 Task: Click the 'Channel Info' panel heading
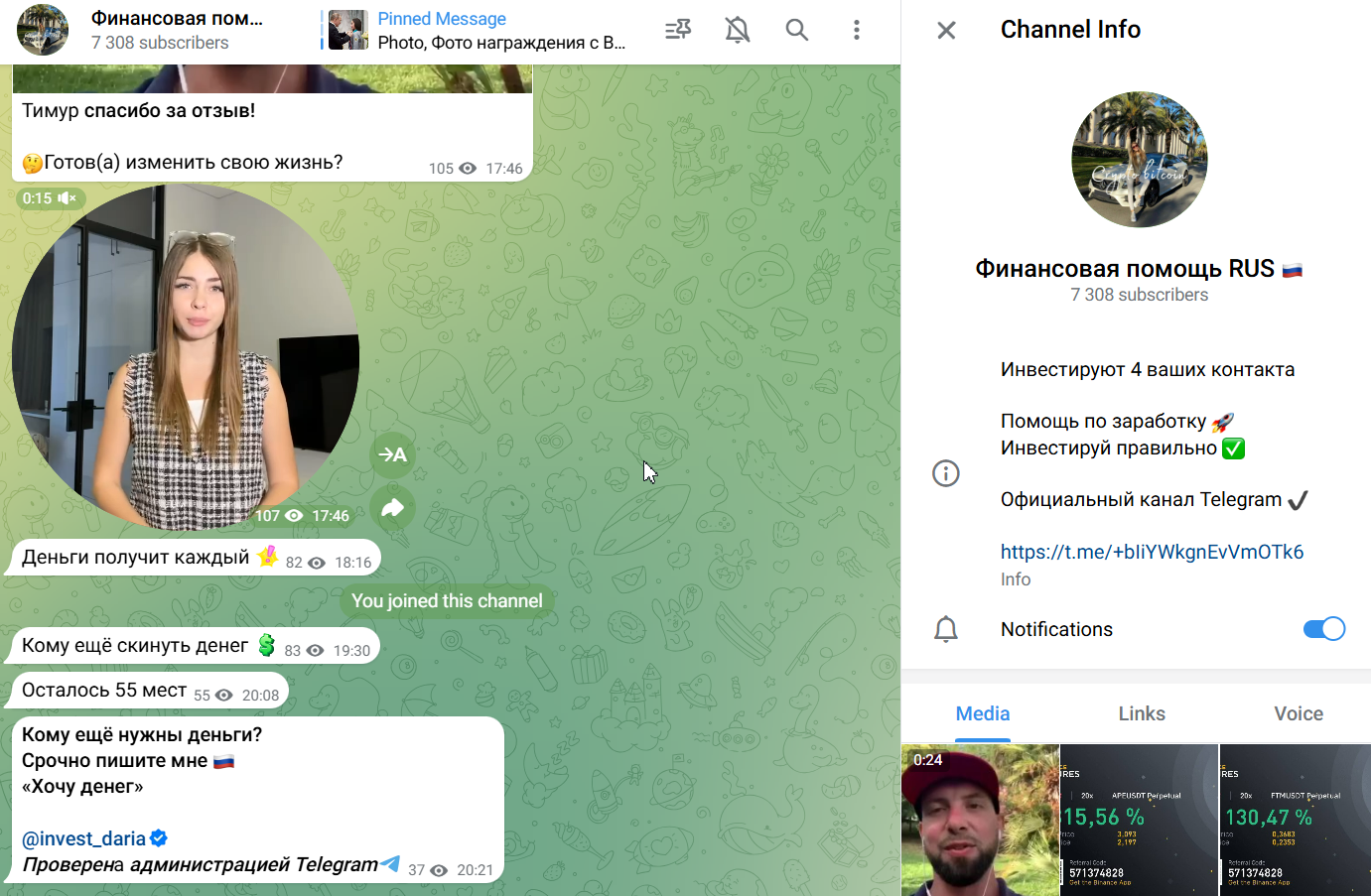pos(1070,30)
